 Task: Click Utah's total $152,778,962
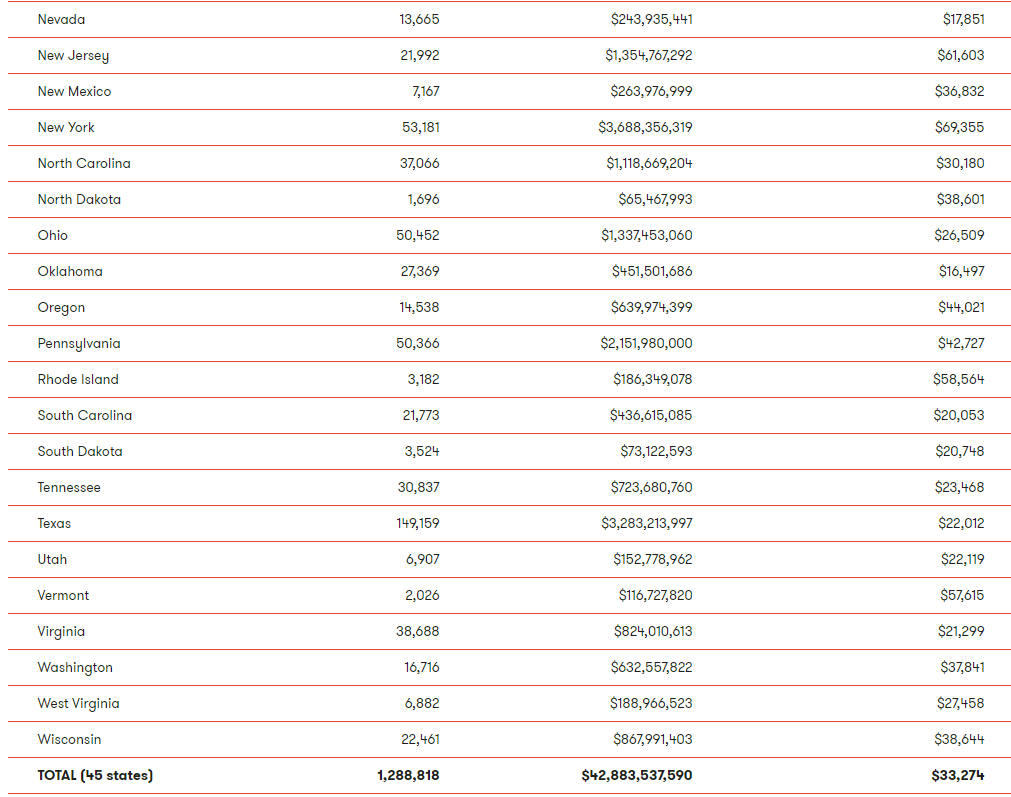(653, 560)
